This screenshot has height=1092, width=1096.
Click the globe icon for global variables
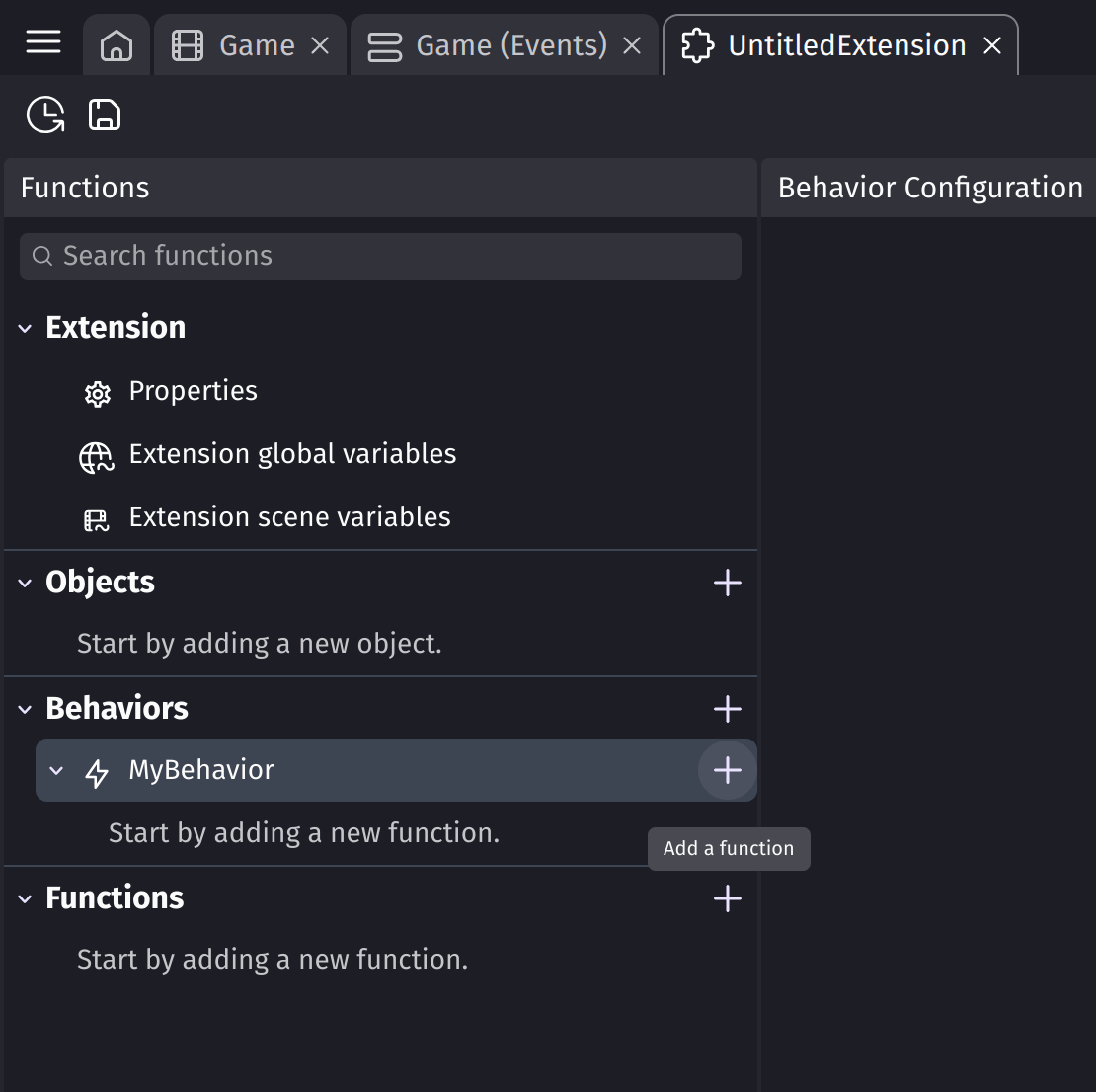[x=97, y=458]
